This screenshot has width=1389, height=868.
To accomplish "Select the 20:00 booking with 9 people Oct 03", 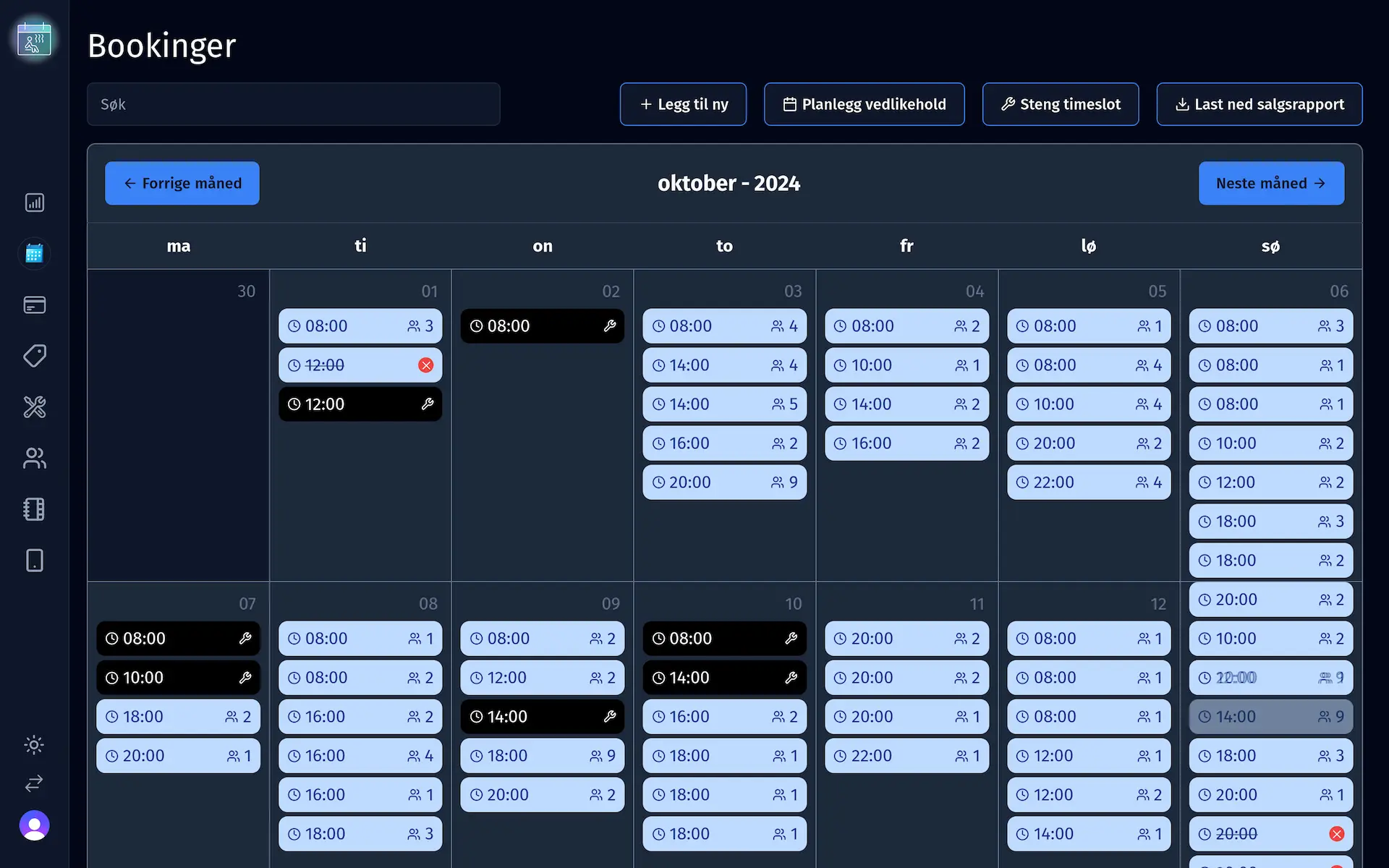I will coord(724,482).
